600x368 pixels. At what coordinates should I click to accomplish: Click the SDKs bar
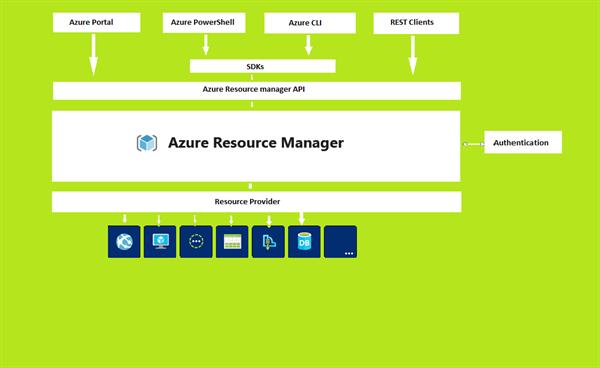pyautogui.click(x=263, y=66)
